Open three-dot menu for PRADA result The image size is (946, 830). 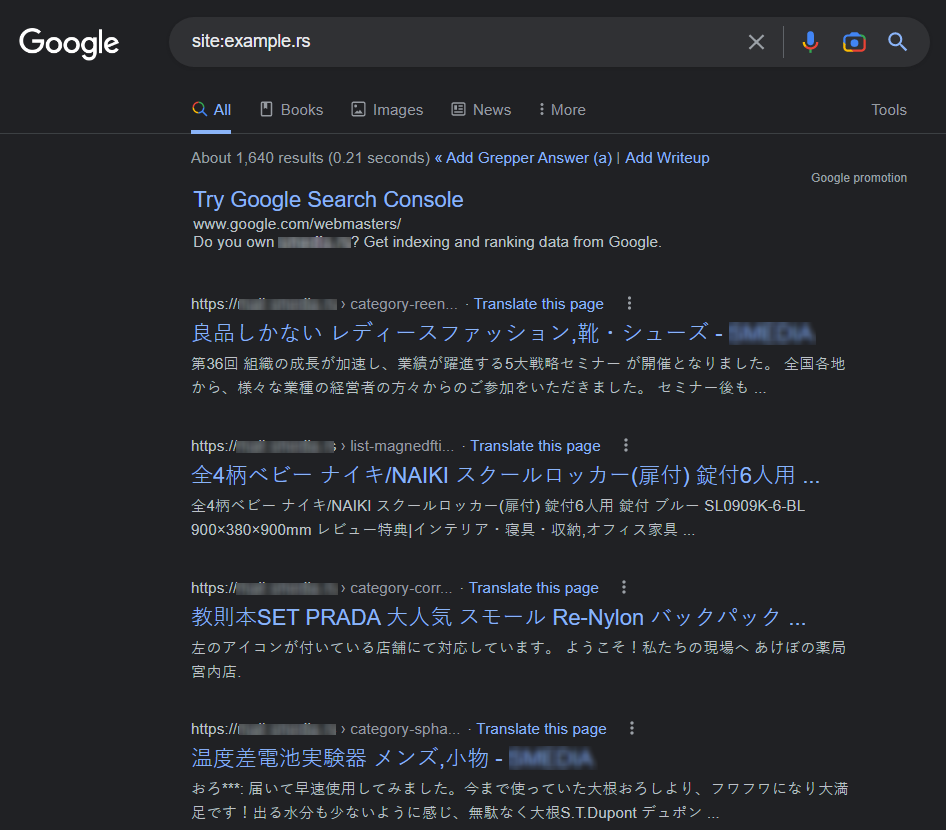[x=624, y=588]
